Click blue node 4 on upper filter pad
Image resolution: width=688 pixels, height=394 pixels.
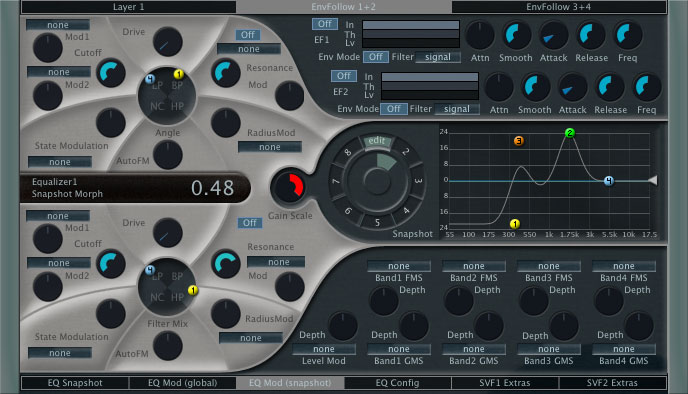pos(150,79)
